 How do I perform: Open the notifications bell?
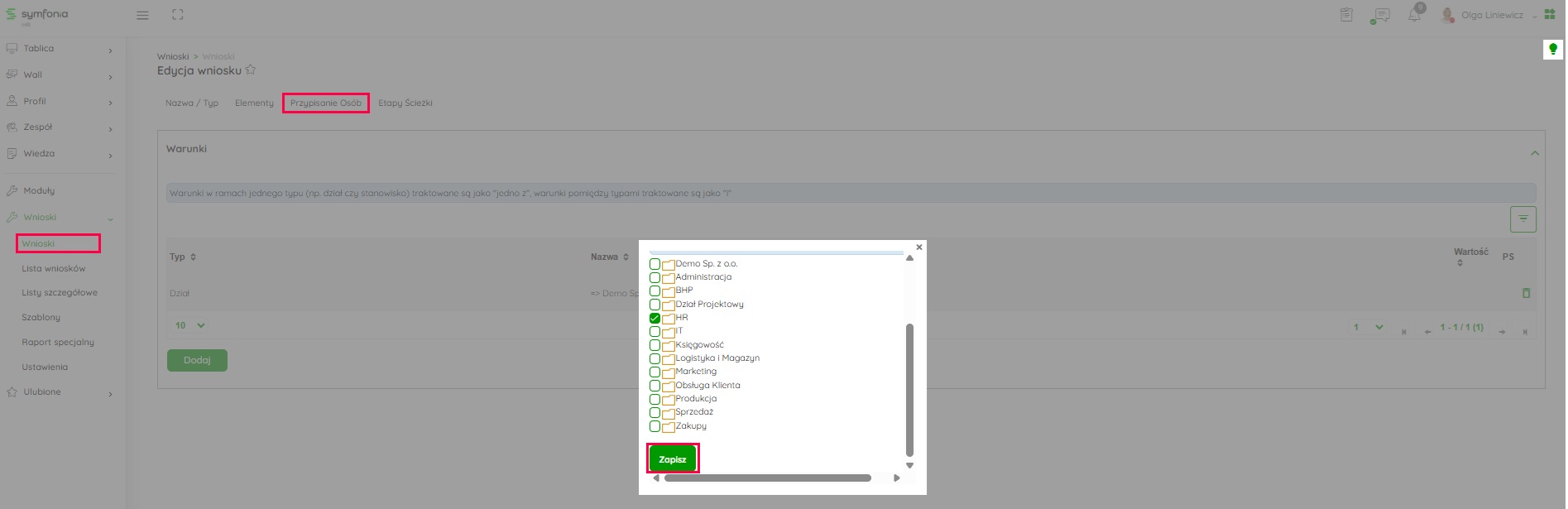tap(1415, 15)
